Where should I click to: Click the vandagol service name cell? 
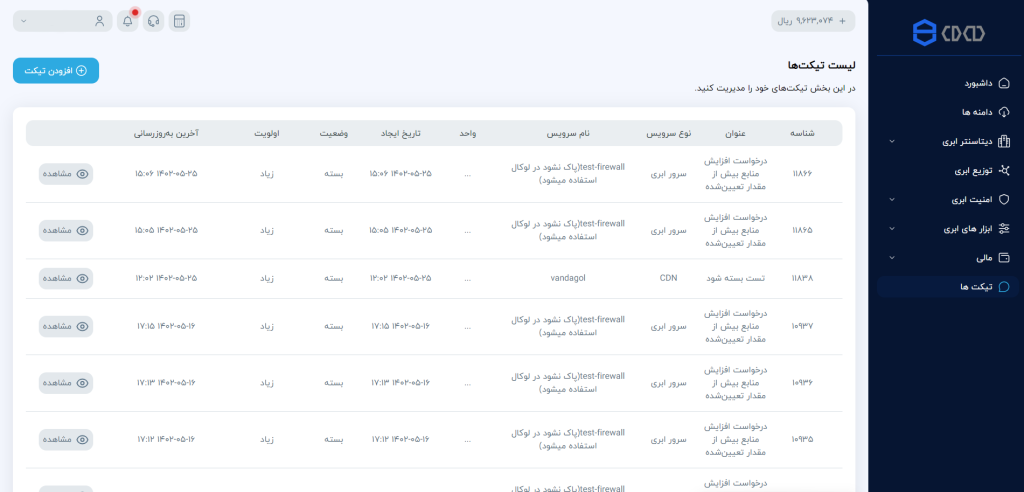click(568, 278)
